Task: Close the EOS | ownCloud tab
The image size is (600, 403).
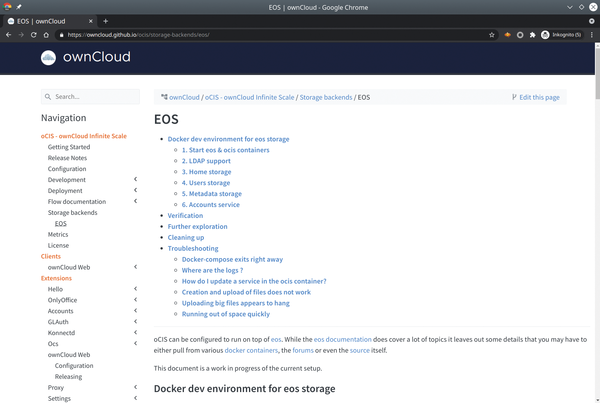Action: point(91,21)
